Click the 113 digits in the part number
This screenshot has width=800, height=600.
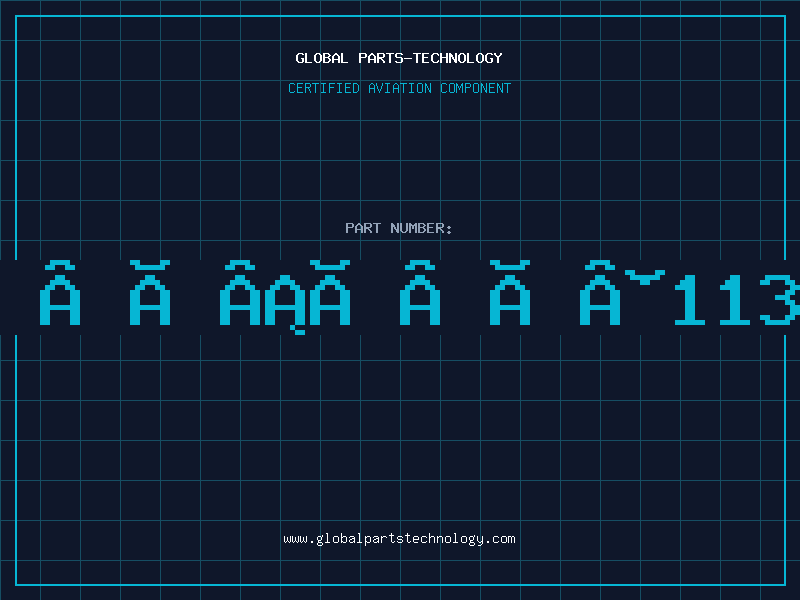tap(737, 299)
